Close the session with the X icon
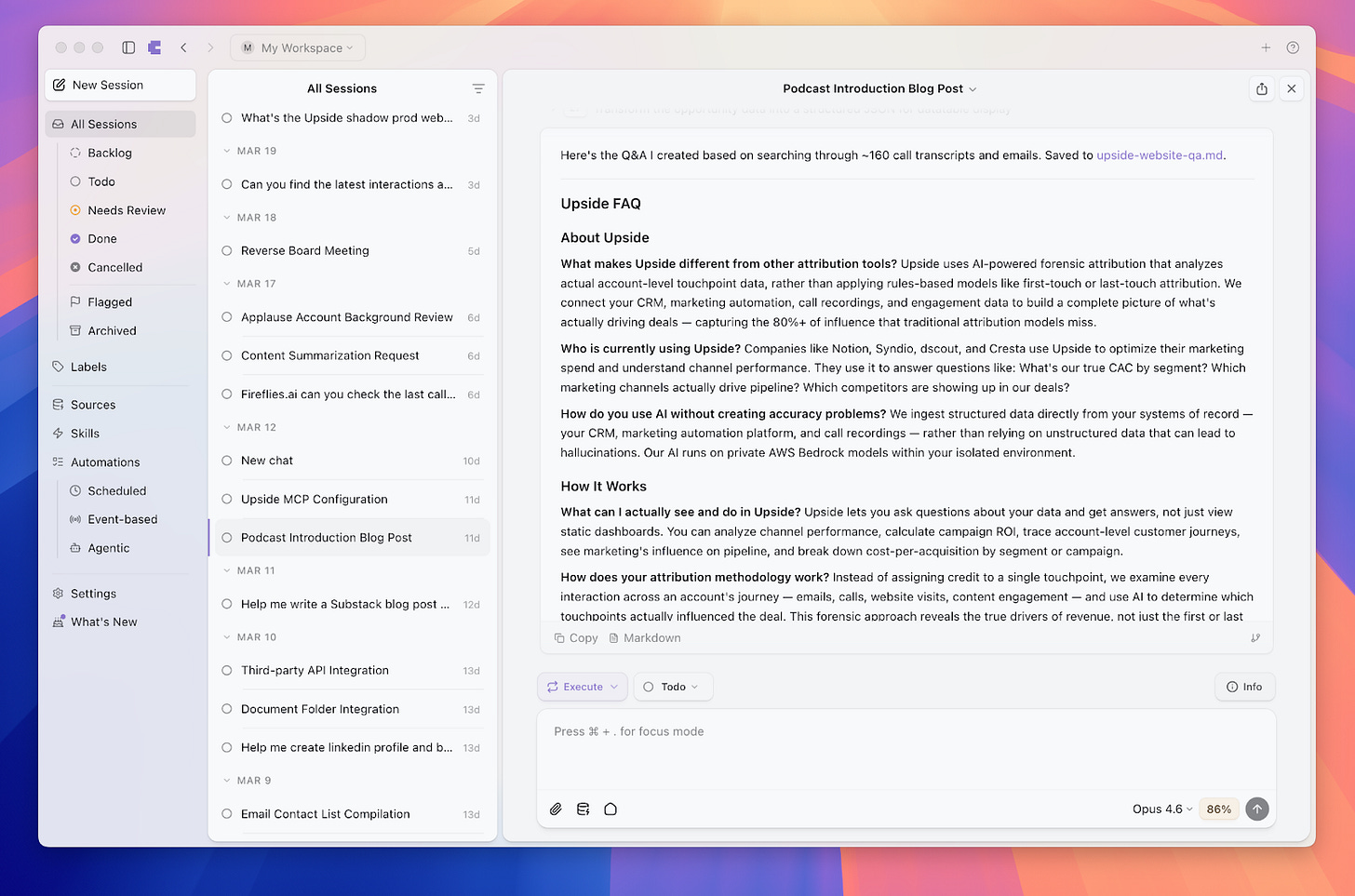This screenshot has height=896, width=1355. coord(1292,88)
